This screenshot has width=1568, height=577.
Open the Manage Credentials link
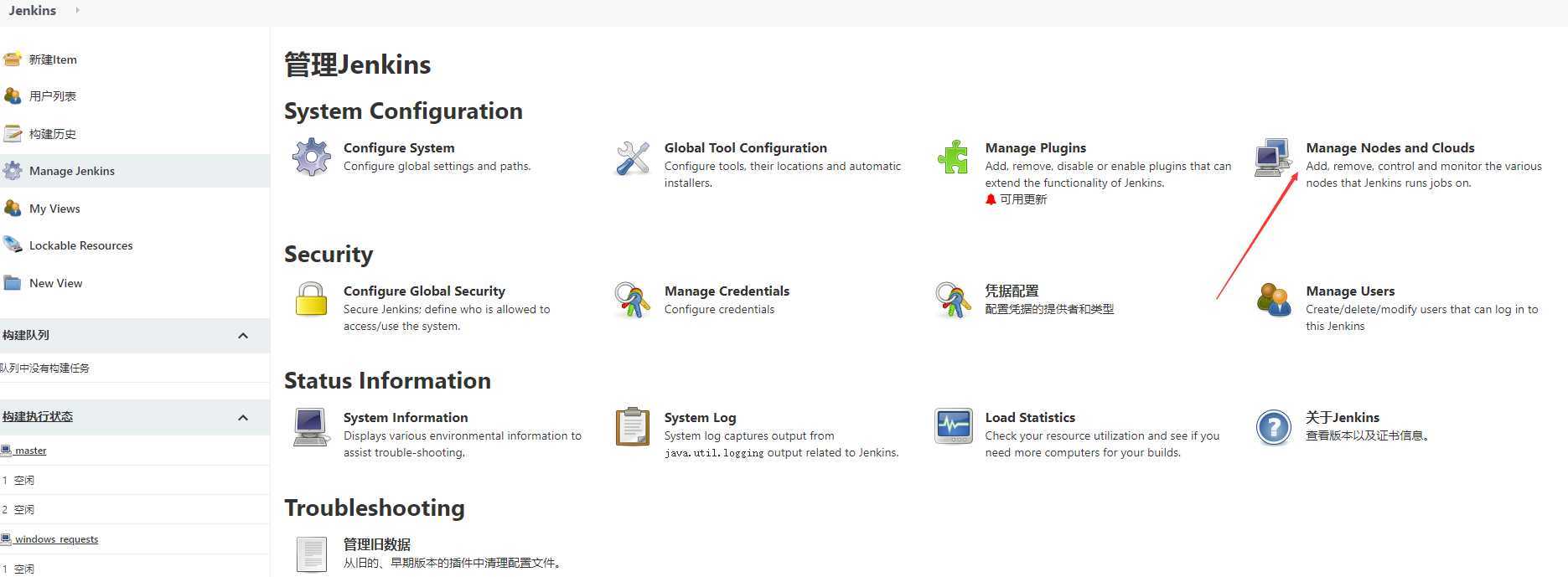[x=727, y=291]
